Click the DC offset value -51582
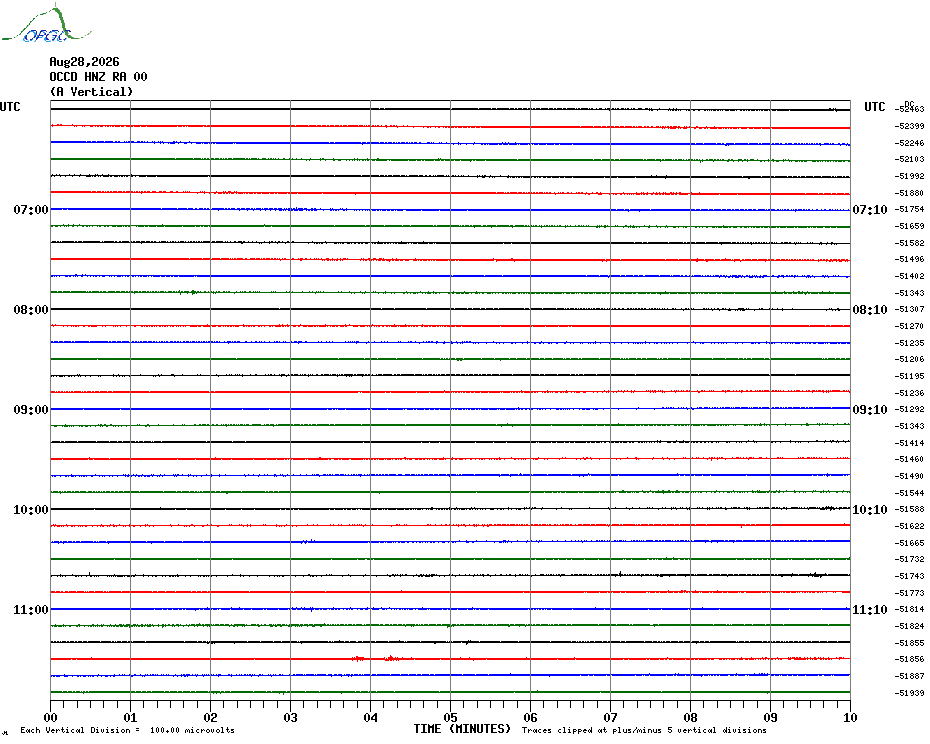 (910, 243)
